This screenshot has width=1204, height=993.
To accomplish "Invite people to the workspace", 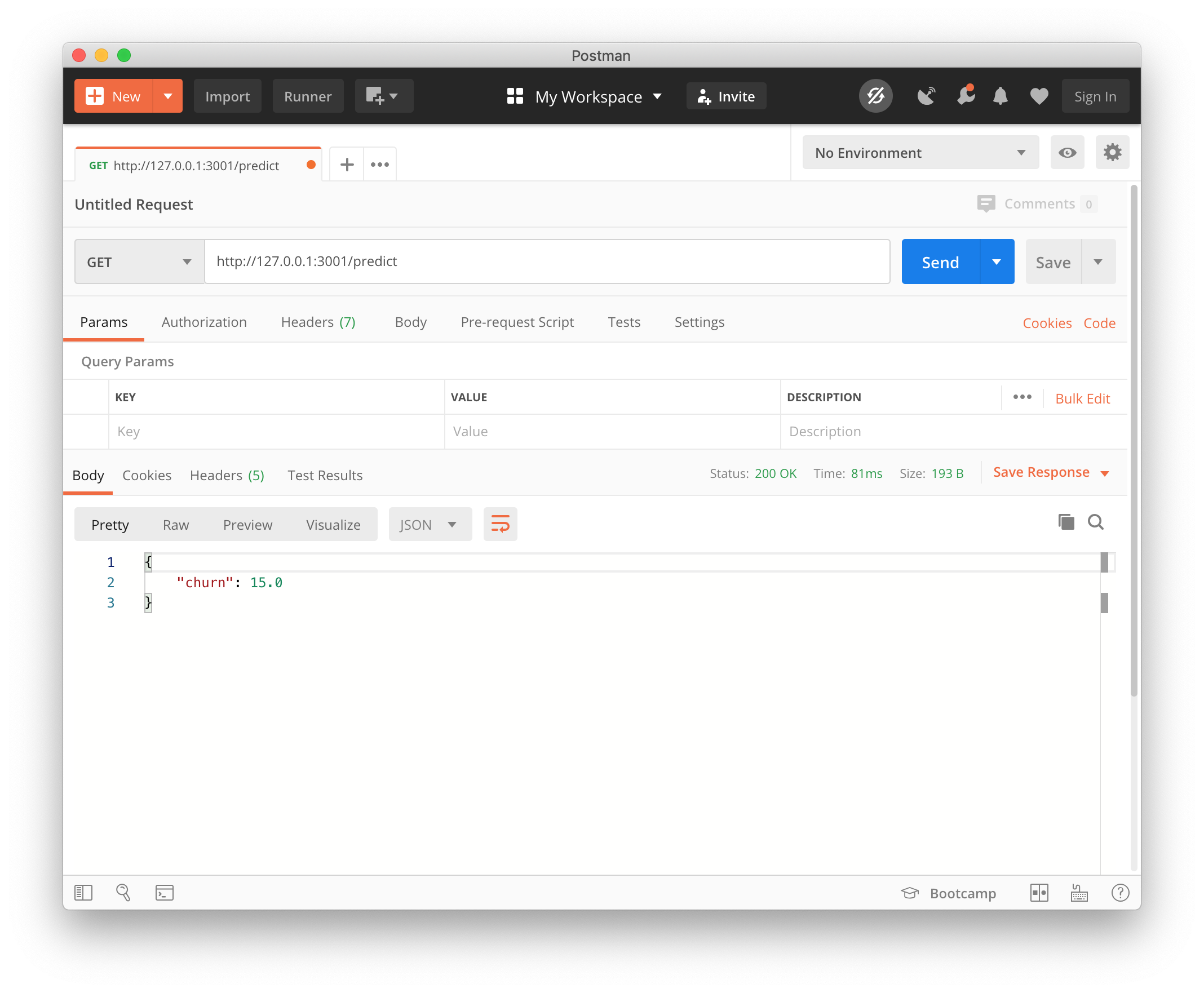I will pos(726,96).
